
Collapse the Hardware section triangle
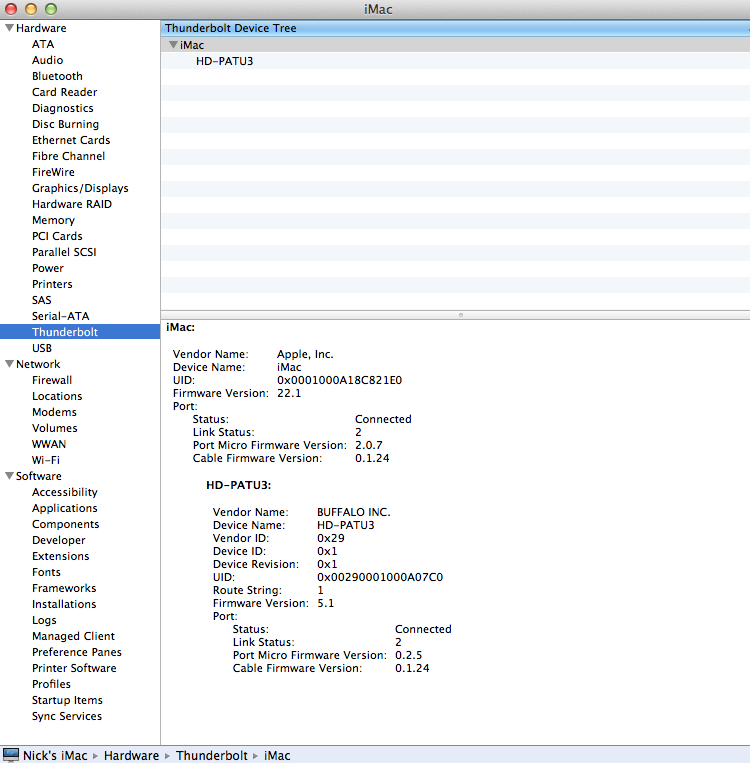click(x=9, y=28)
